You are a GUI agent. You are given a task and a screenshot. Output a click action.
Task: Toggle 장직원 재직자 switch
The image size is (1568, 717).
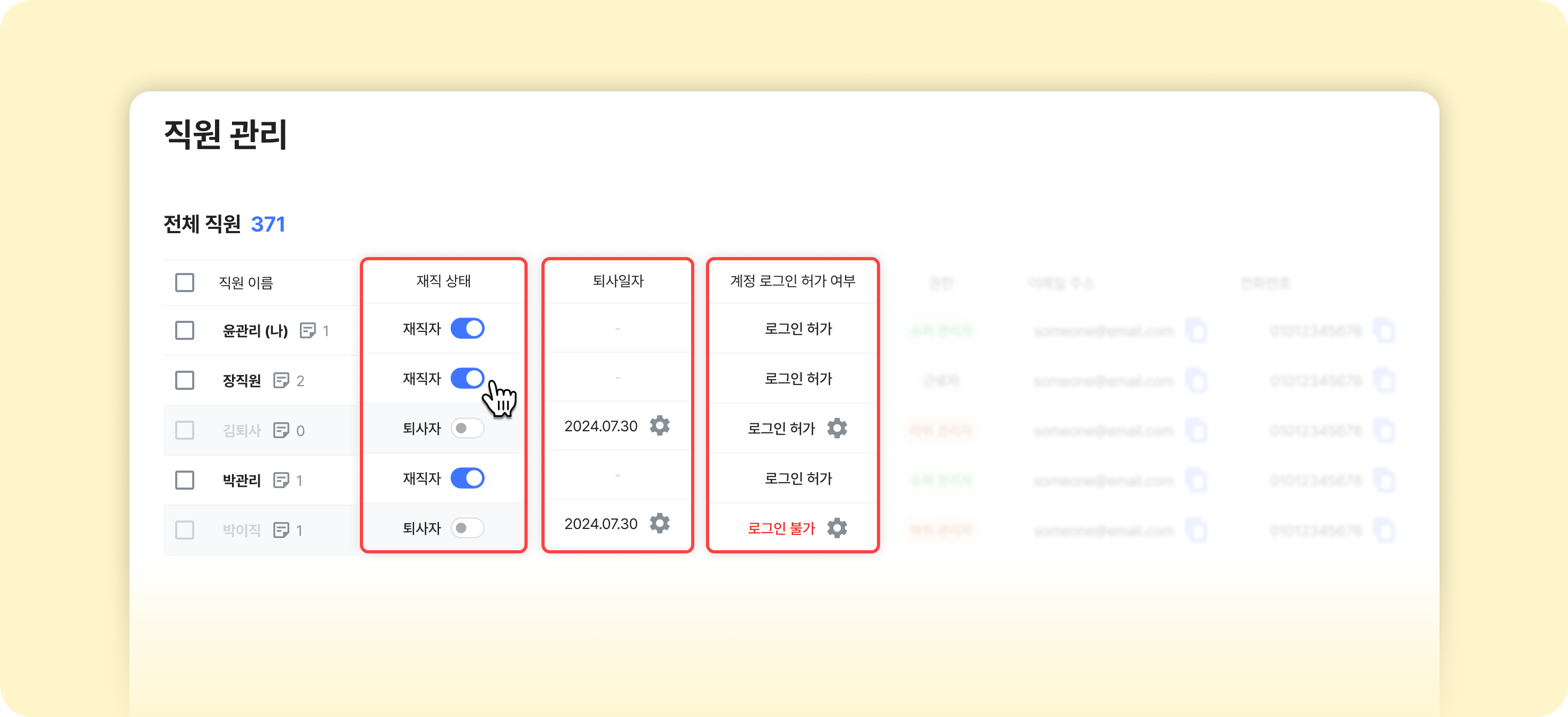(x=467, y=378)
